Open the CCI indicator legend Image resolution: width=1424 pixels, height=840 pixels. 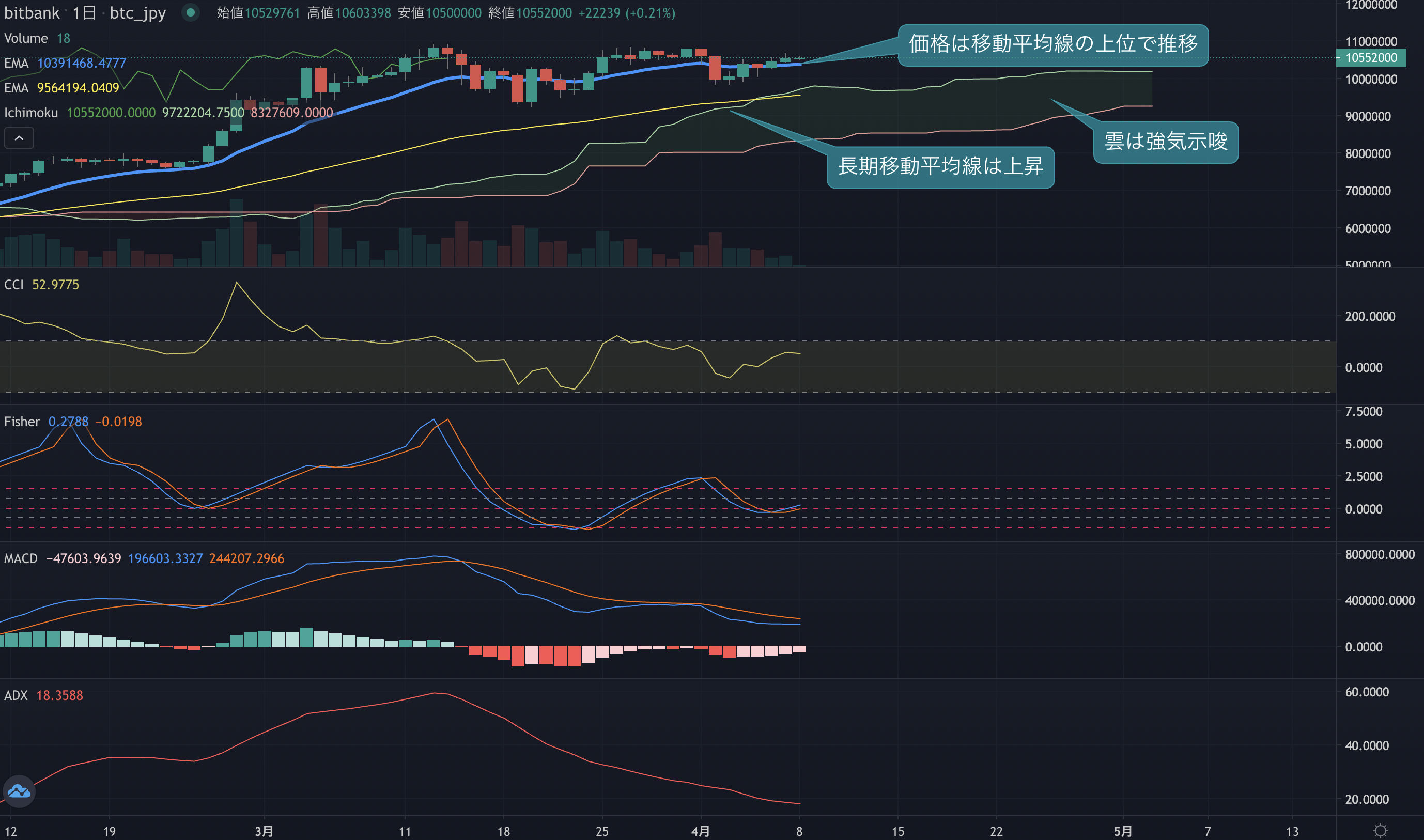pos(41,285)
